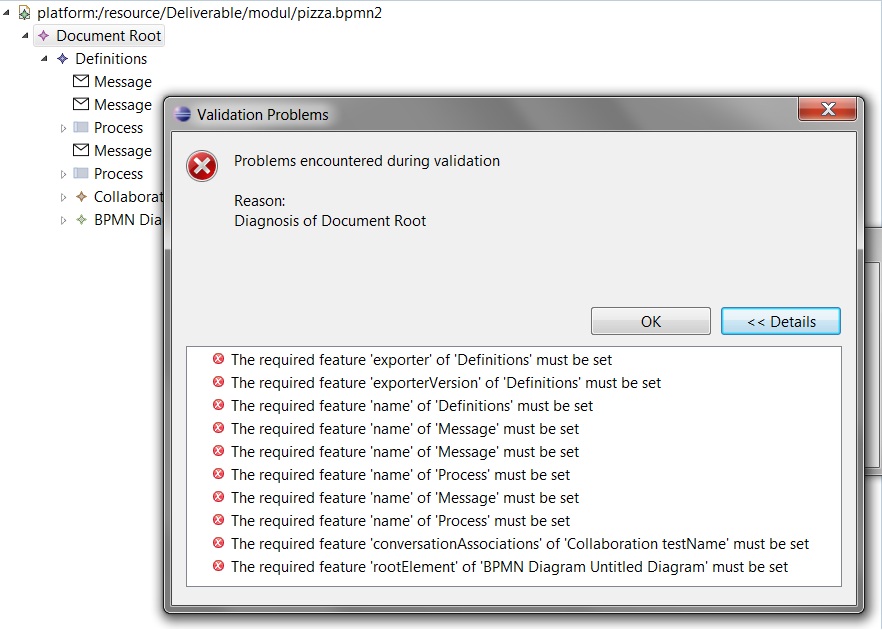
Task: Collapse the Definitions node
Action: pyautogui.click(x=44, y=58)
